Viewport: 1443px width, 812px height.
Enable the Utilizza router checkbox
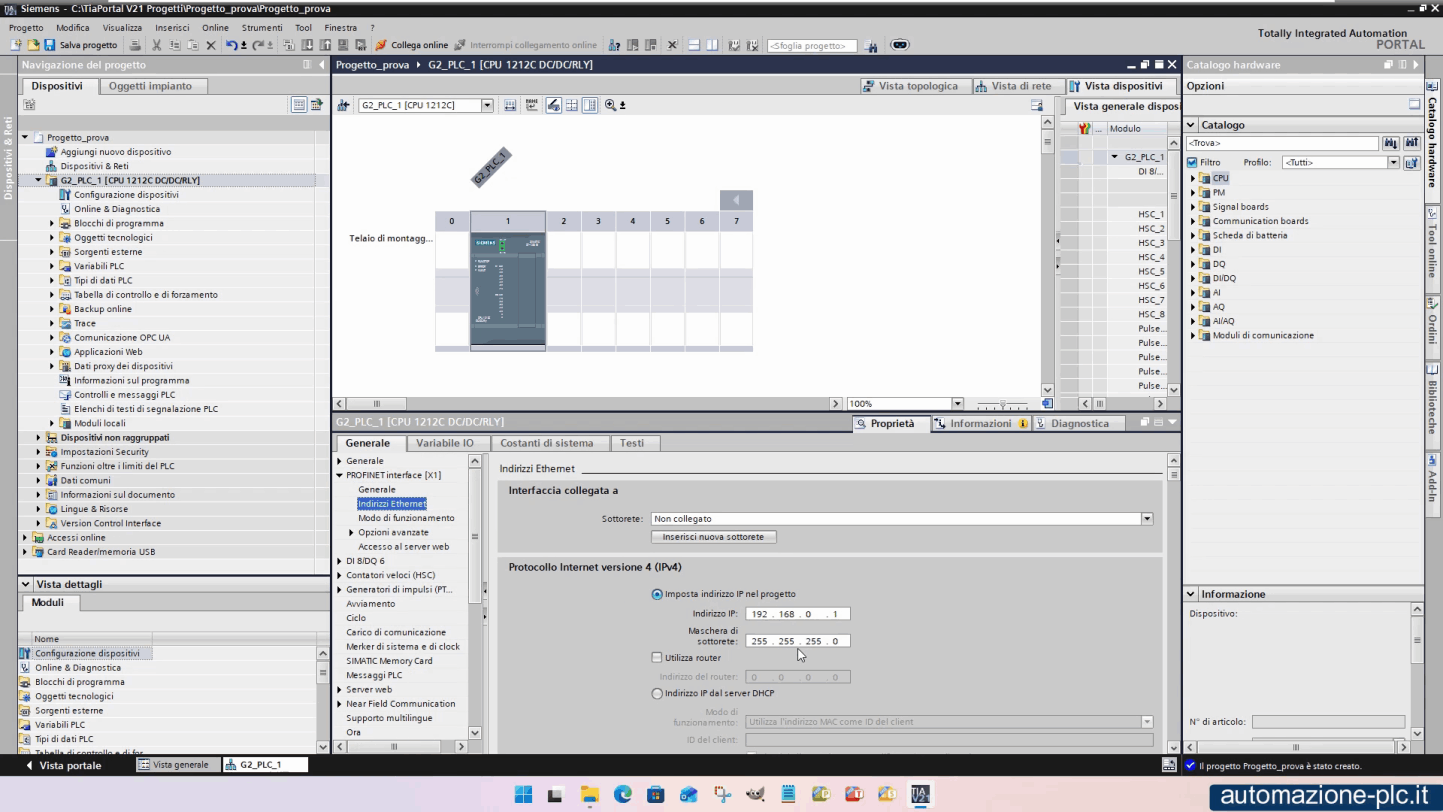point(657,657)
